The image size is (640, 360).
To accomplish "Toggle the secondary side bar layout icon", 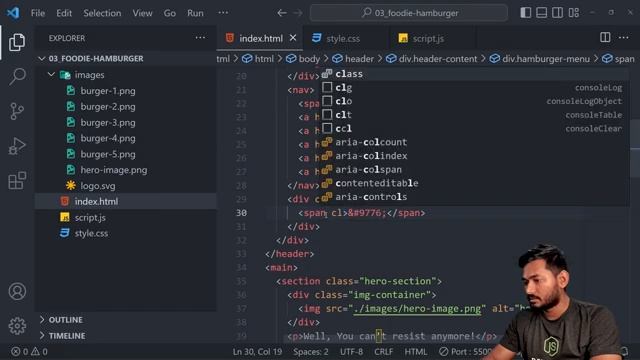I will click(558, 13).
